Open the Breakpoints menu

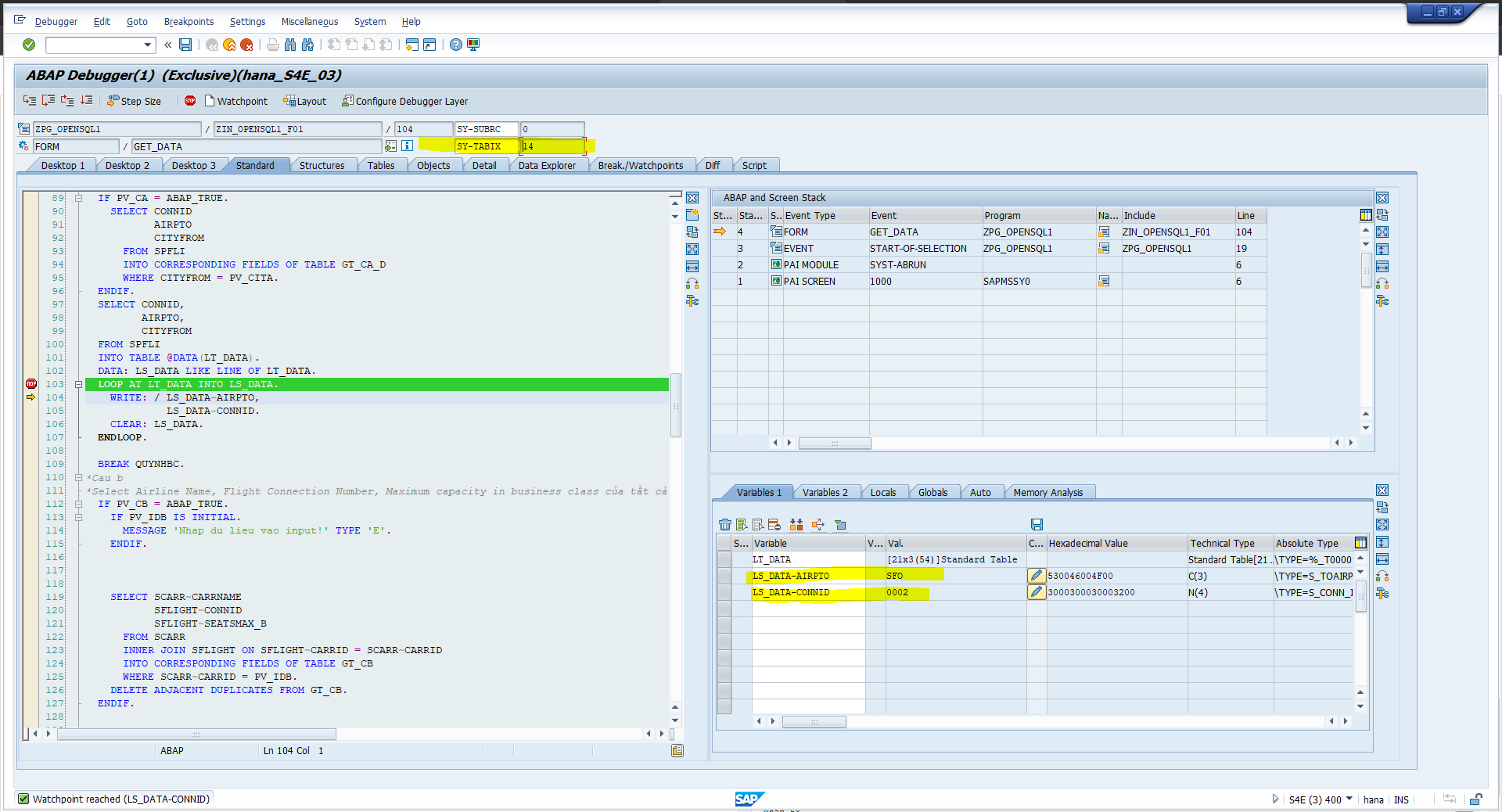[189, 21]
